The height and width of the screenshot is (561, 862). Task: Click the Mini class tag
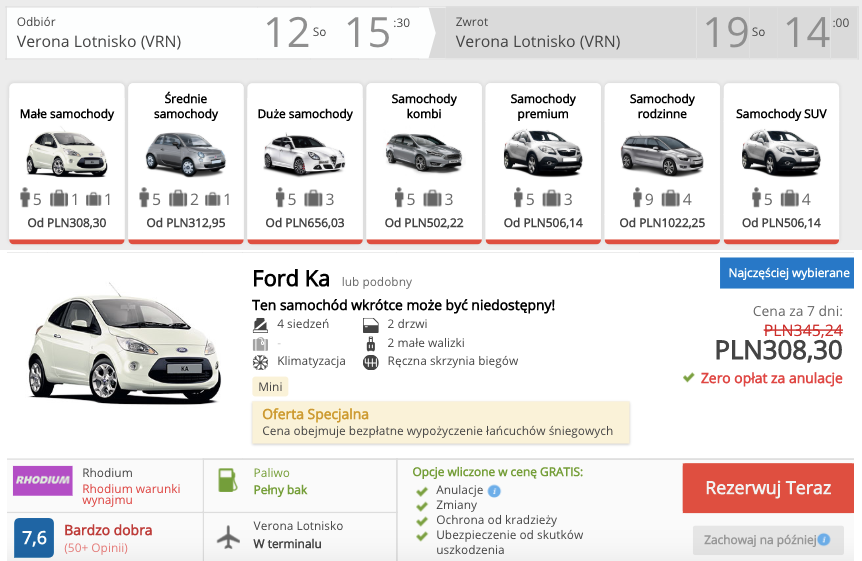(270, 387)
